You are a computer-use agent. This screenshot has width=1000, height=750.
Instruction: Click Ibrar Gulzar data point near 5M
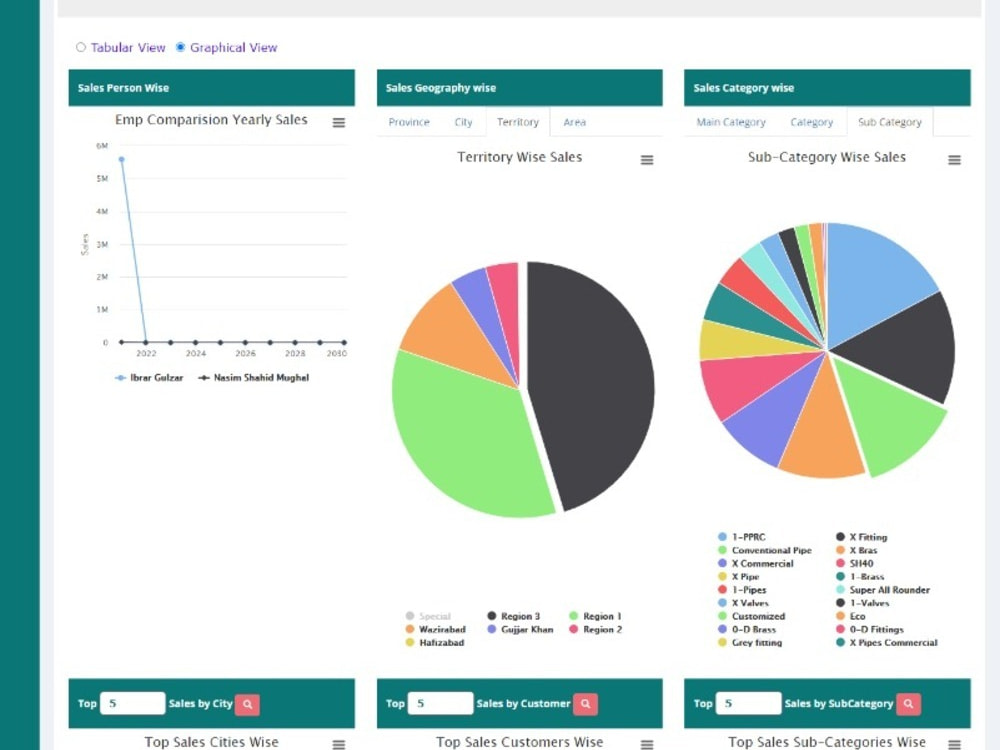[122, 159]
